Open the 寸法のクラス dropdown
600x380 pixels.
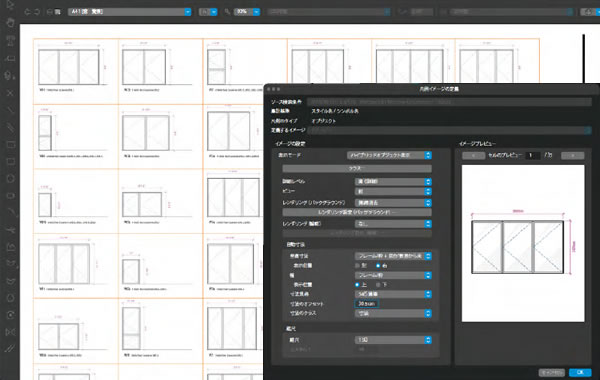[393, 313]
